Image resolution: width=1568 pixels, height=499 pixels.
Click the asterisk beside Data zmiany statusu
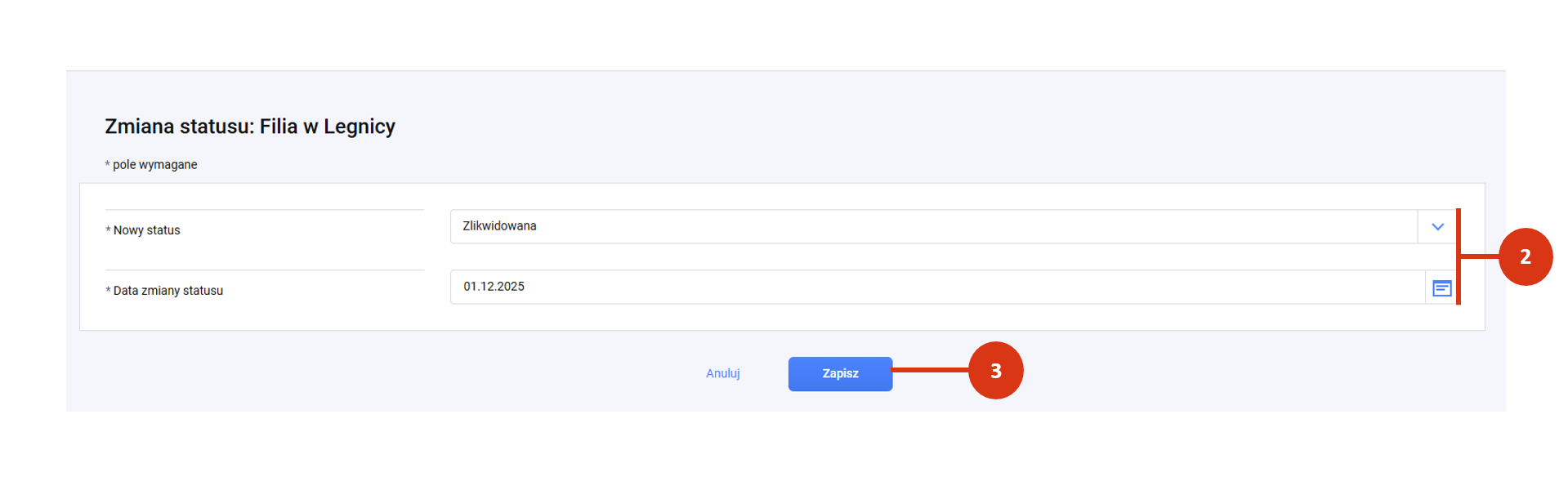coord(108,292)
